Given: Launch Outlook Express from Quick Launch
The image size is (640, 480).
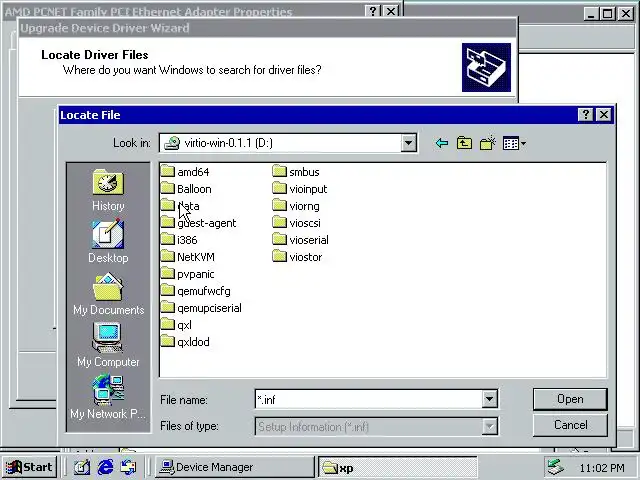Looking at the screenshot, I should click(x=128, y=467).
